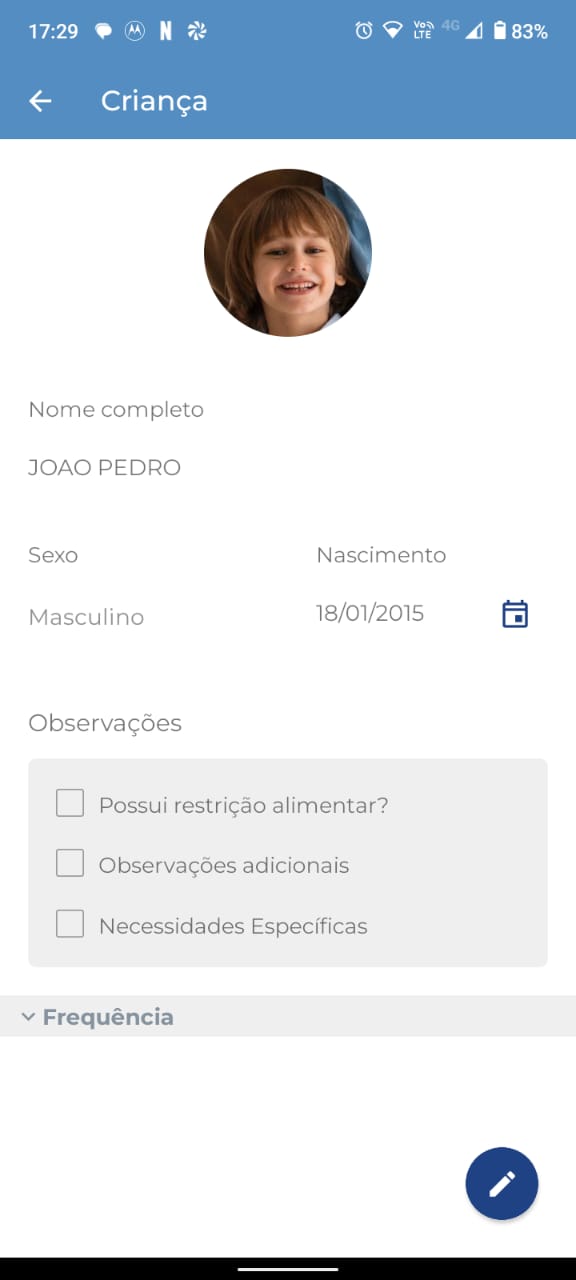Tap the back arrow icon
Image resolution: width=576 pixels, height=1280 pixels.
(x=40, y=101)
